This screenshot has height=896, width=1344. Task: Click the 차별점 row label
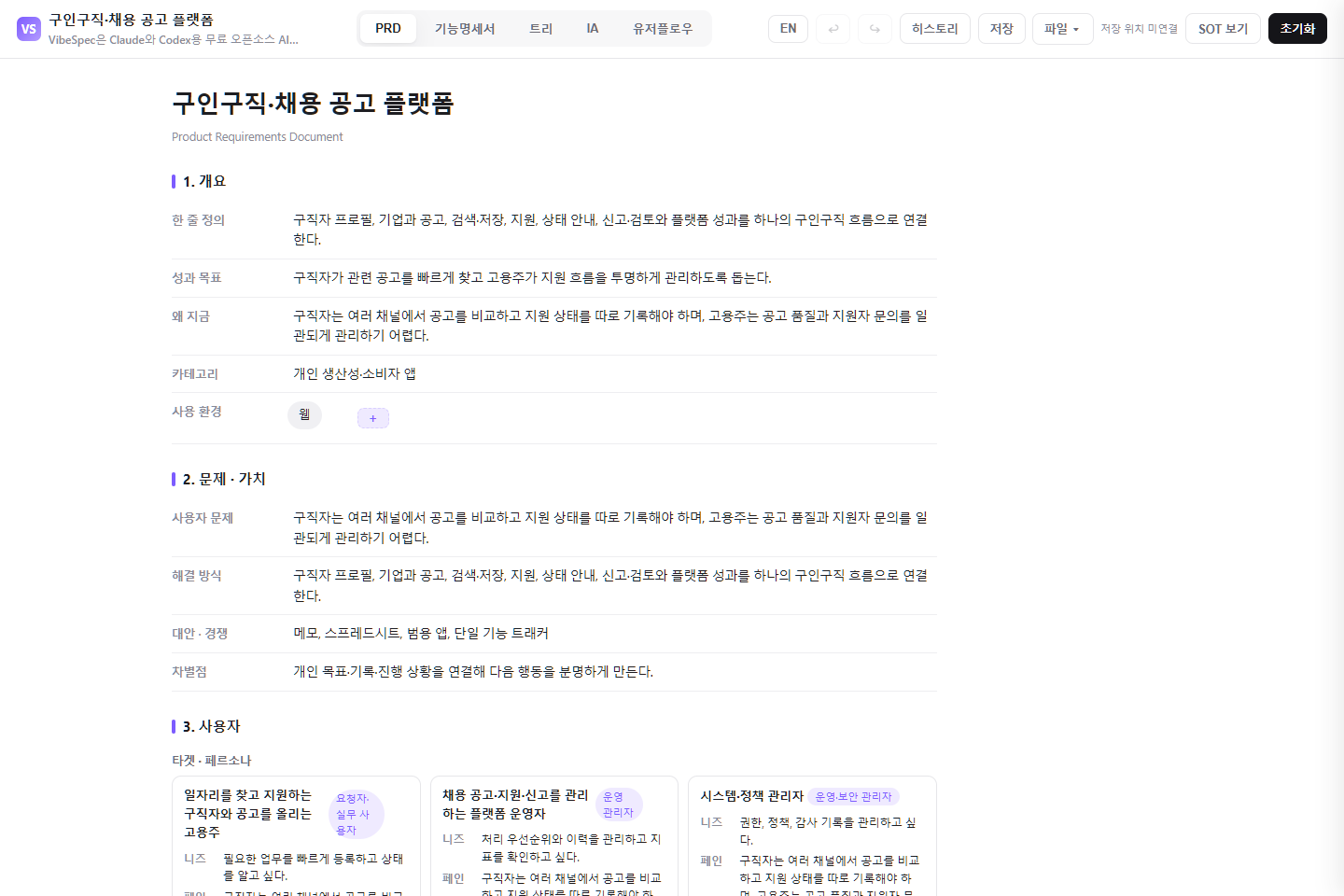(189, 672)
